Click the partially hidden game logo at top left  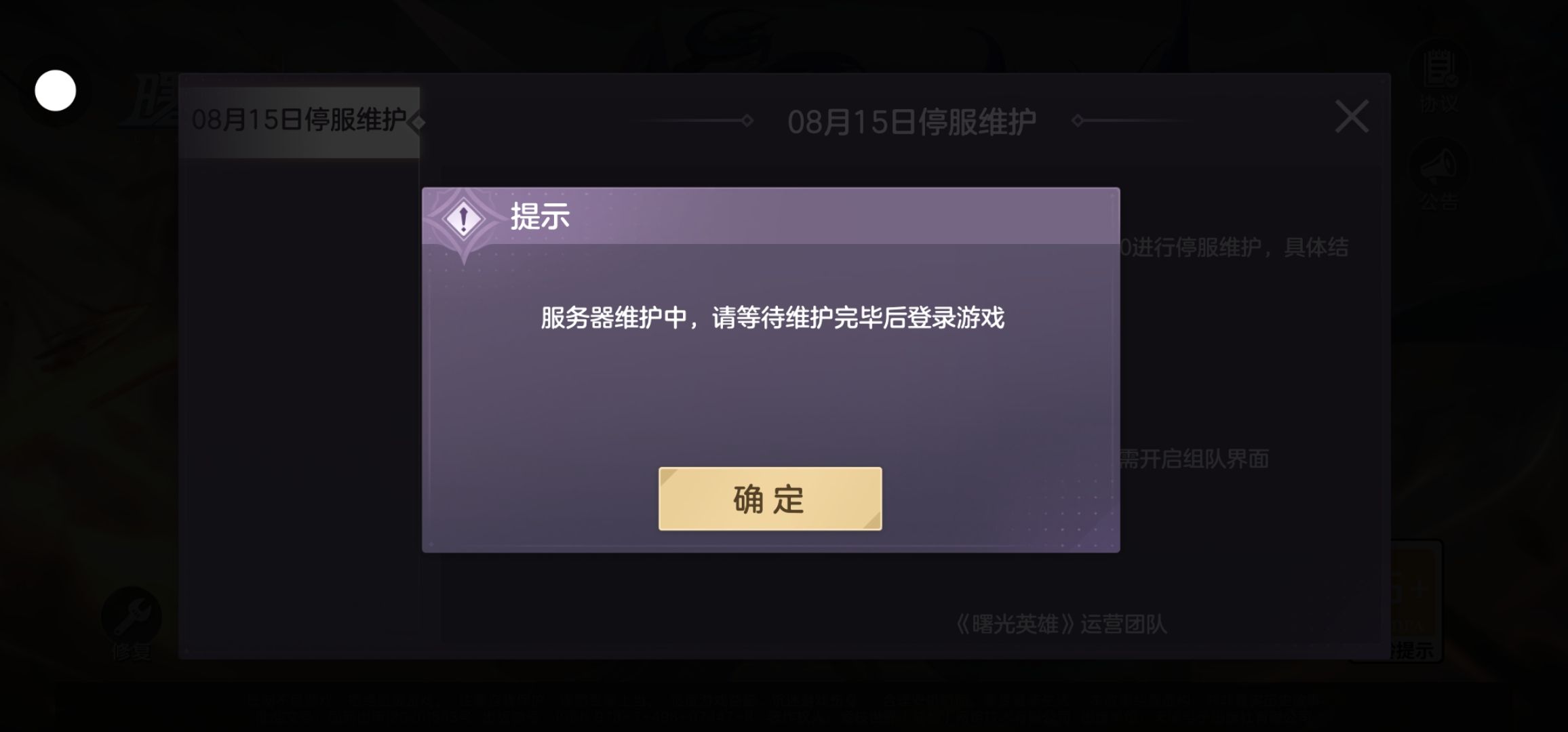[x=149, y=102]
